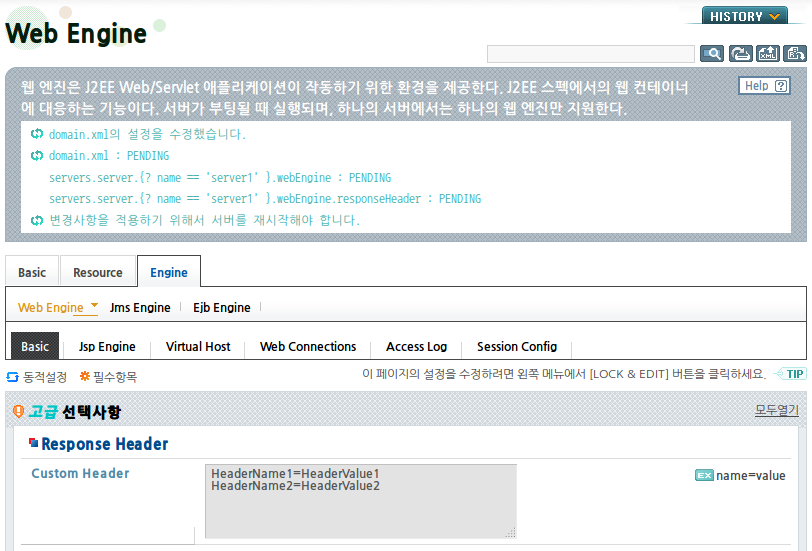Click the Custom Header text area
Viewport: 812px width, 551px height.
coord(361,501)
